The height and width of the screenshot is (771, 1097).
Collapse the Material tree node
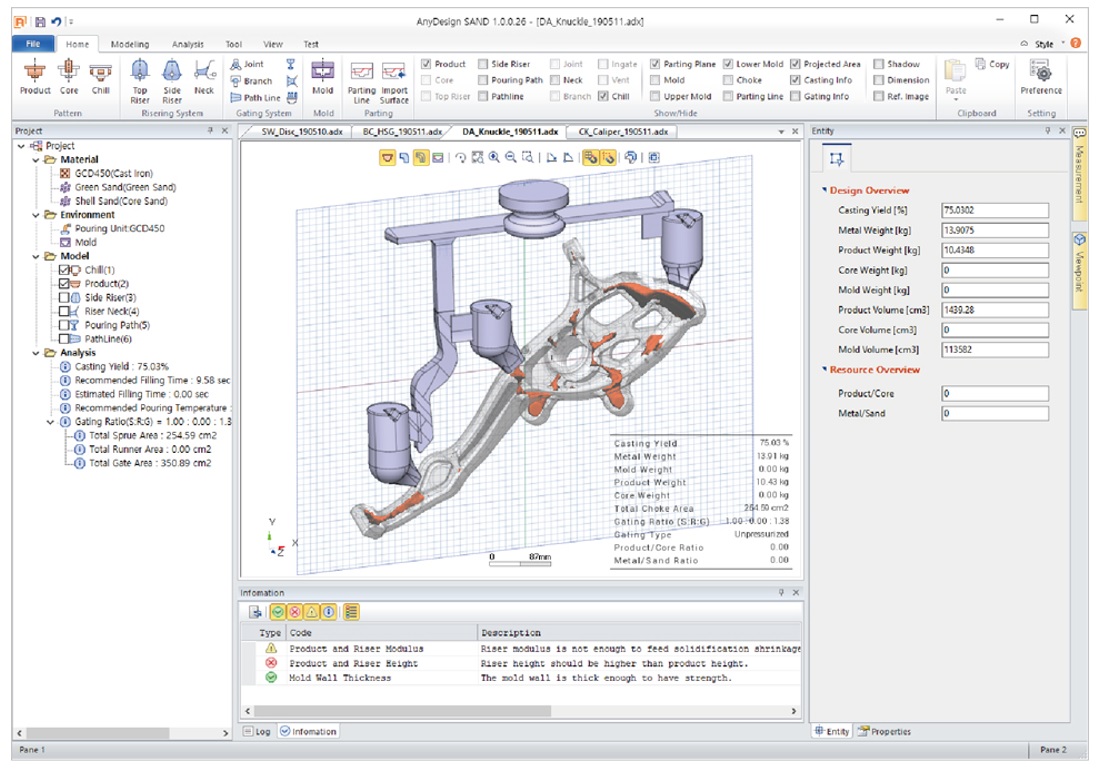[36, 160]
